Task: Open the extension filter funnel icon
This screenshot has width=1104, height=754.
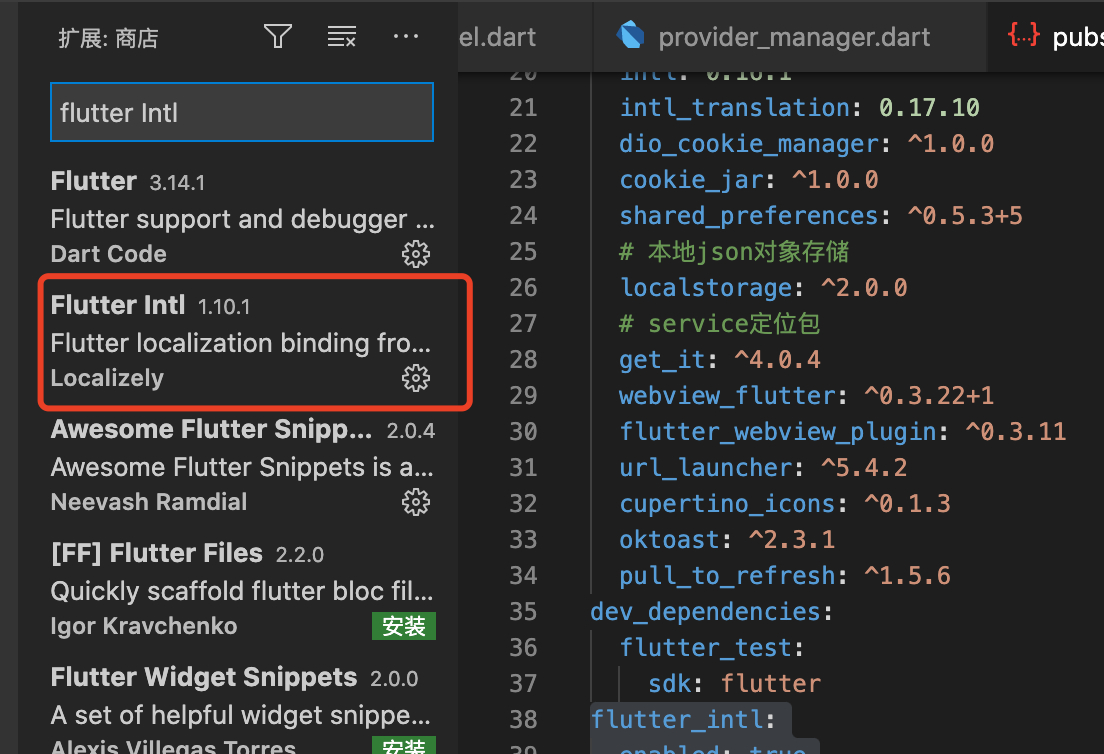Action: (277, 36)
